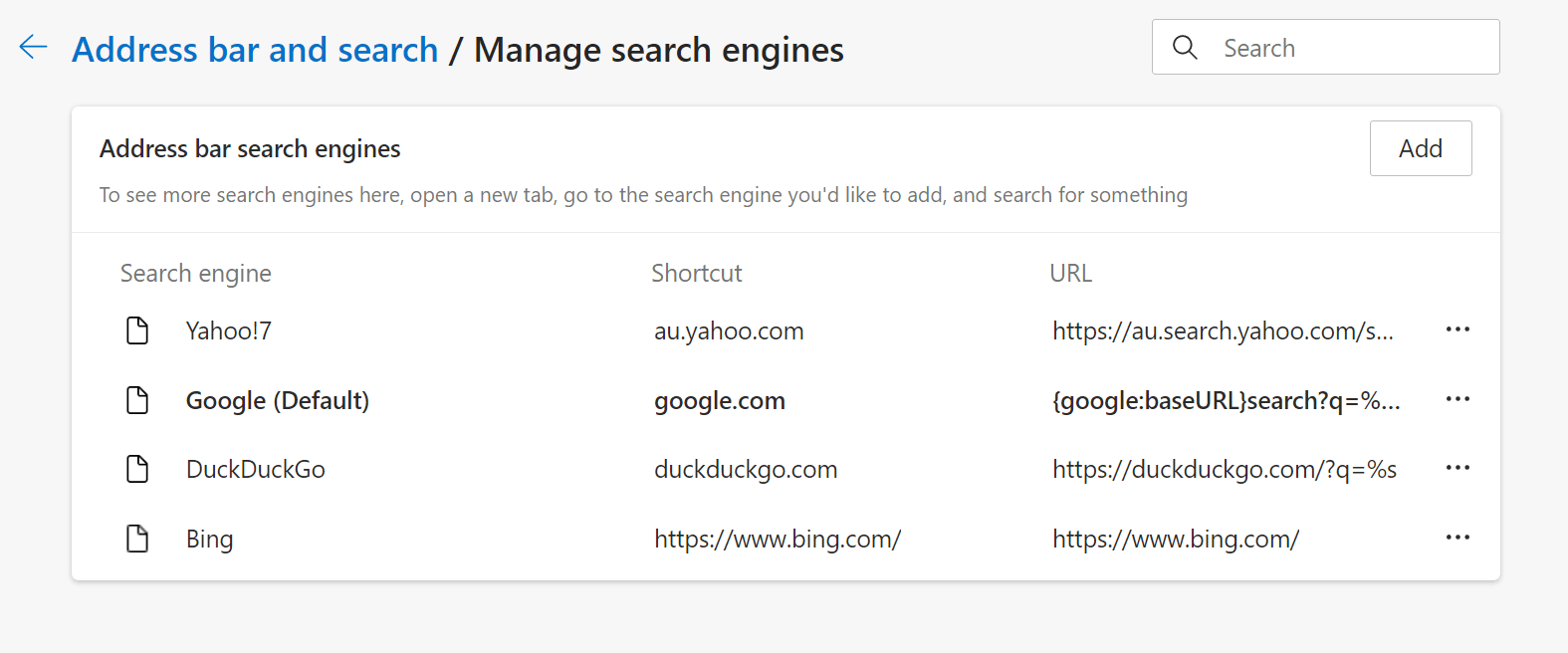
Task: Click the magnifier icon in search box
Action: click(1185, 47)
